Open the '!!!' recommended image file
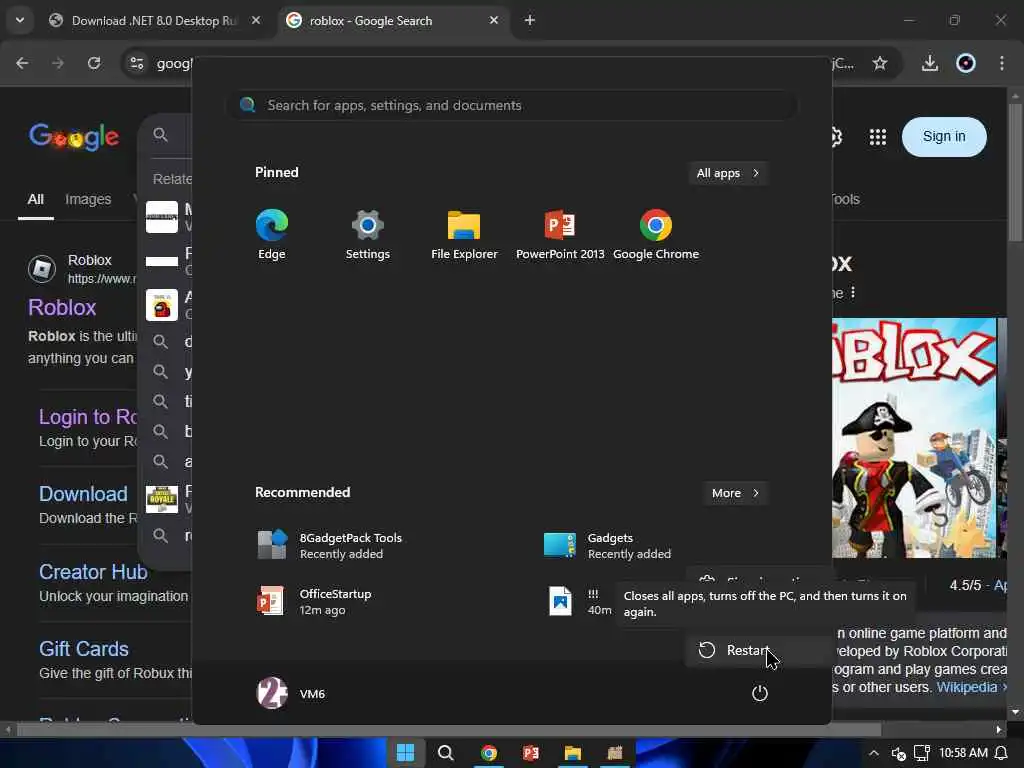This screenshot has width=1024, height=768. point(578,601)
